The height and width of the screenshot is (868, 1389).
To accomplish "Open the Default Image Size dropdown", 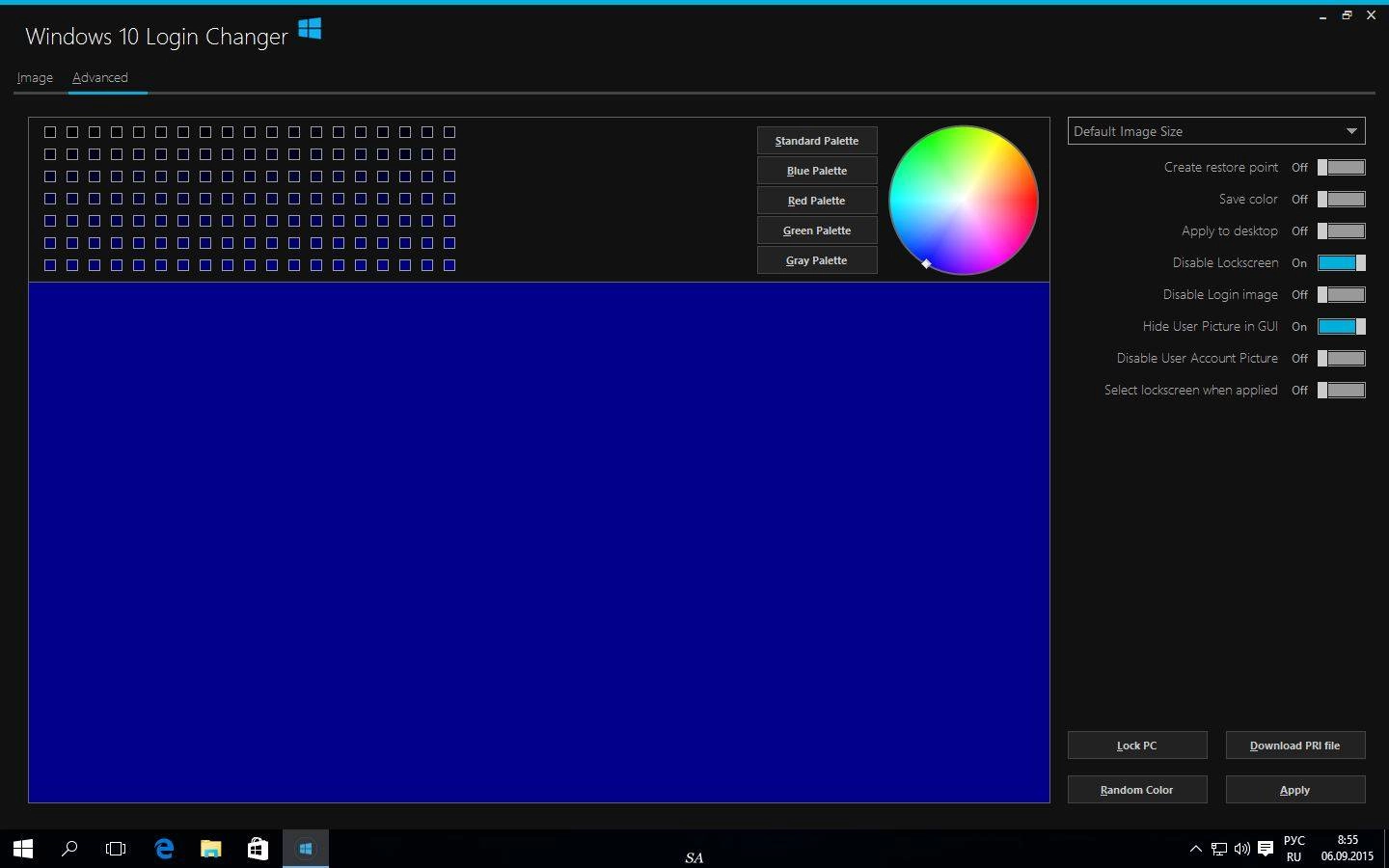I will click(x=1216, y=131).
